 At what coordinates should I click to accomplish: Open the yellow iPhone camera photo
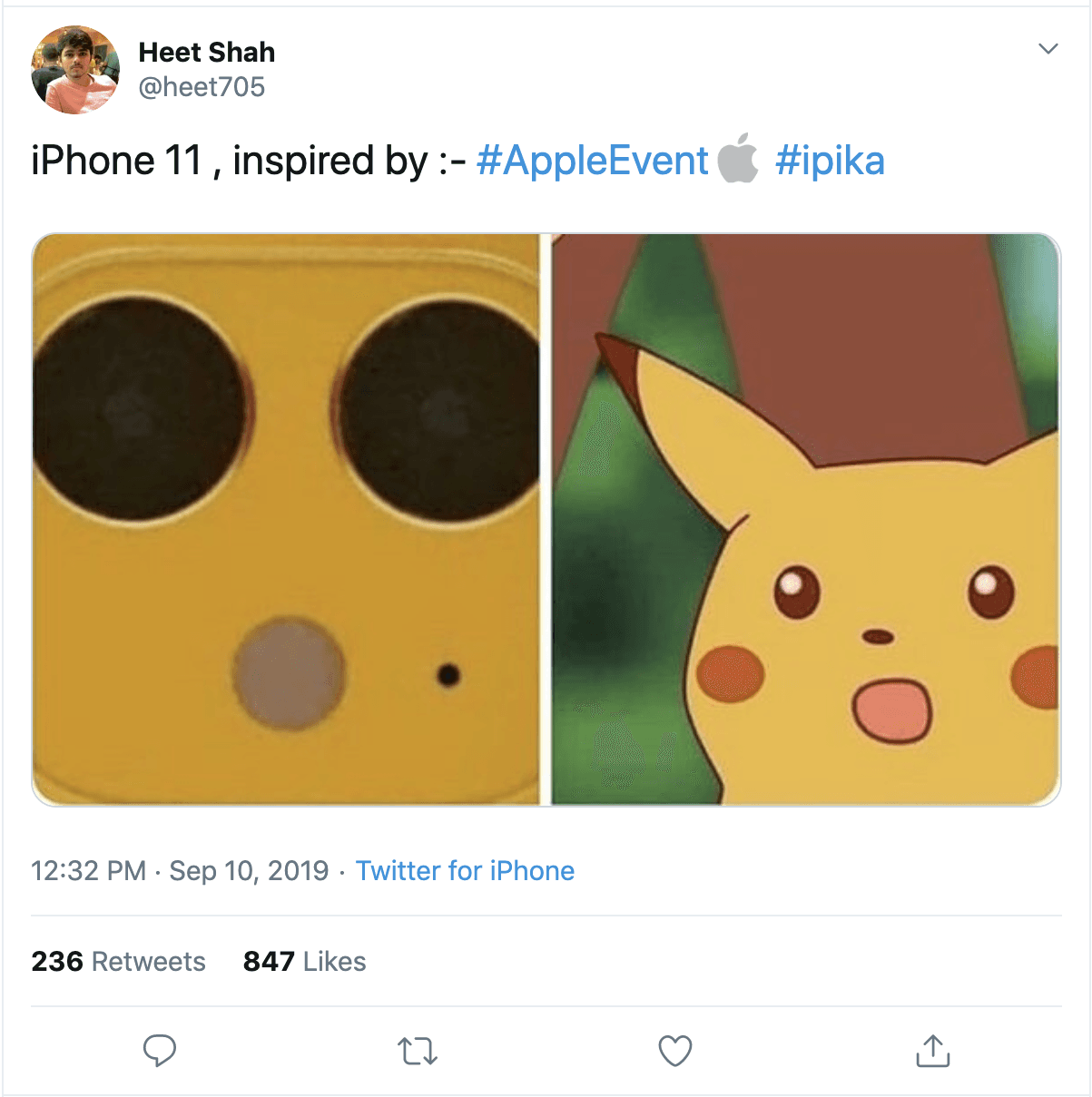[x=286, y=519]
